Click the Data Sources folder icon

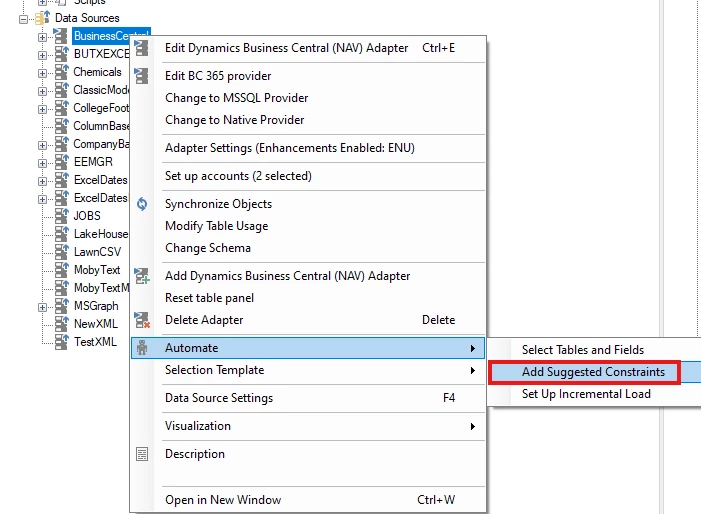click(42, 18)
